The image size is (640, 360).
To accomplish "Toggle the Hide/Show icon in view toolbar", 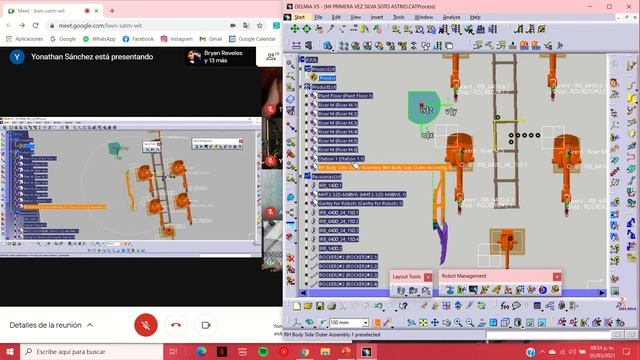I will pyautogui.click(x=530, y=322).
